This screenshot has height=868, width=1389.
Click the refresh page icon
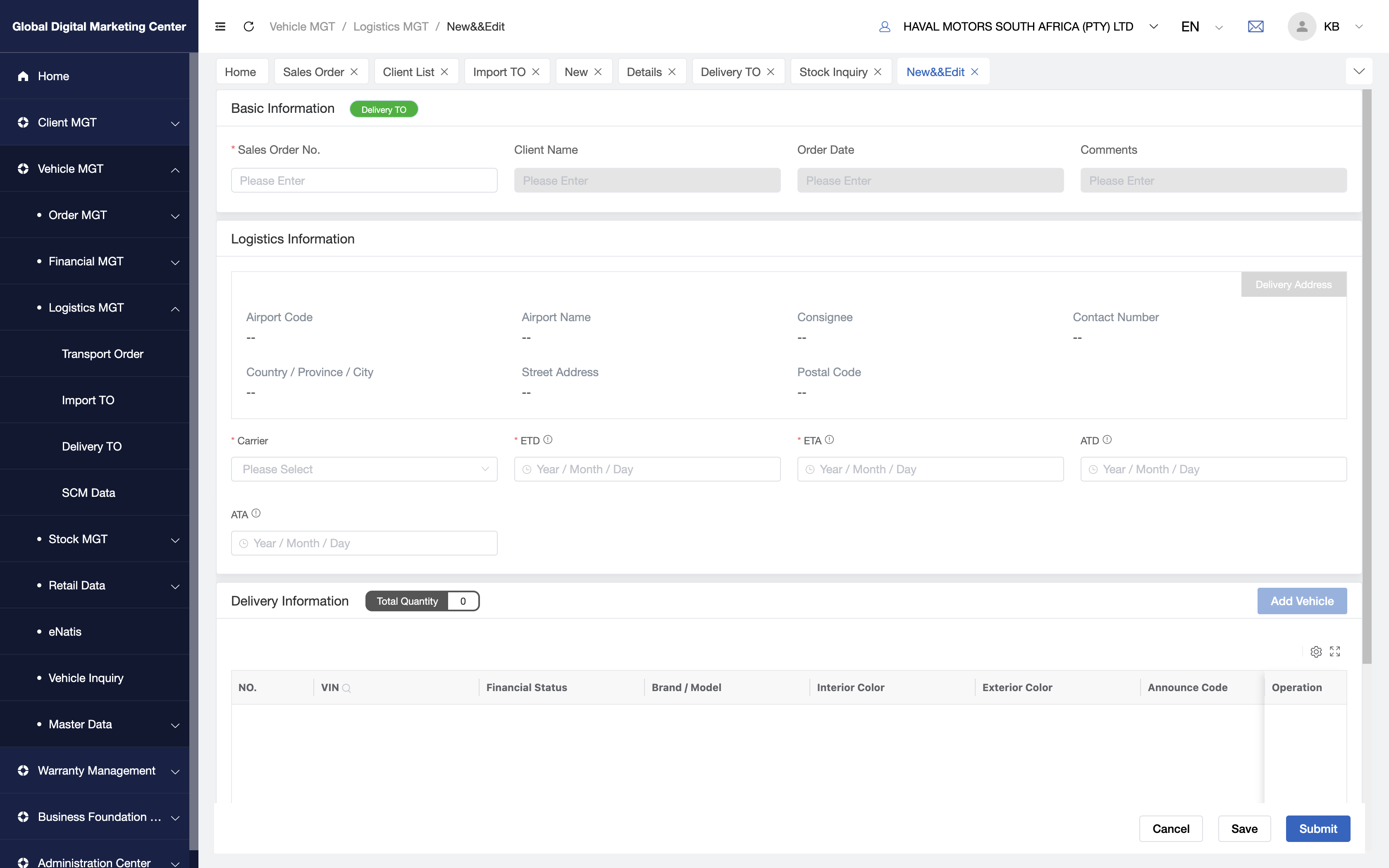pos(248,26)
